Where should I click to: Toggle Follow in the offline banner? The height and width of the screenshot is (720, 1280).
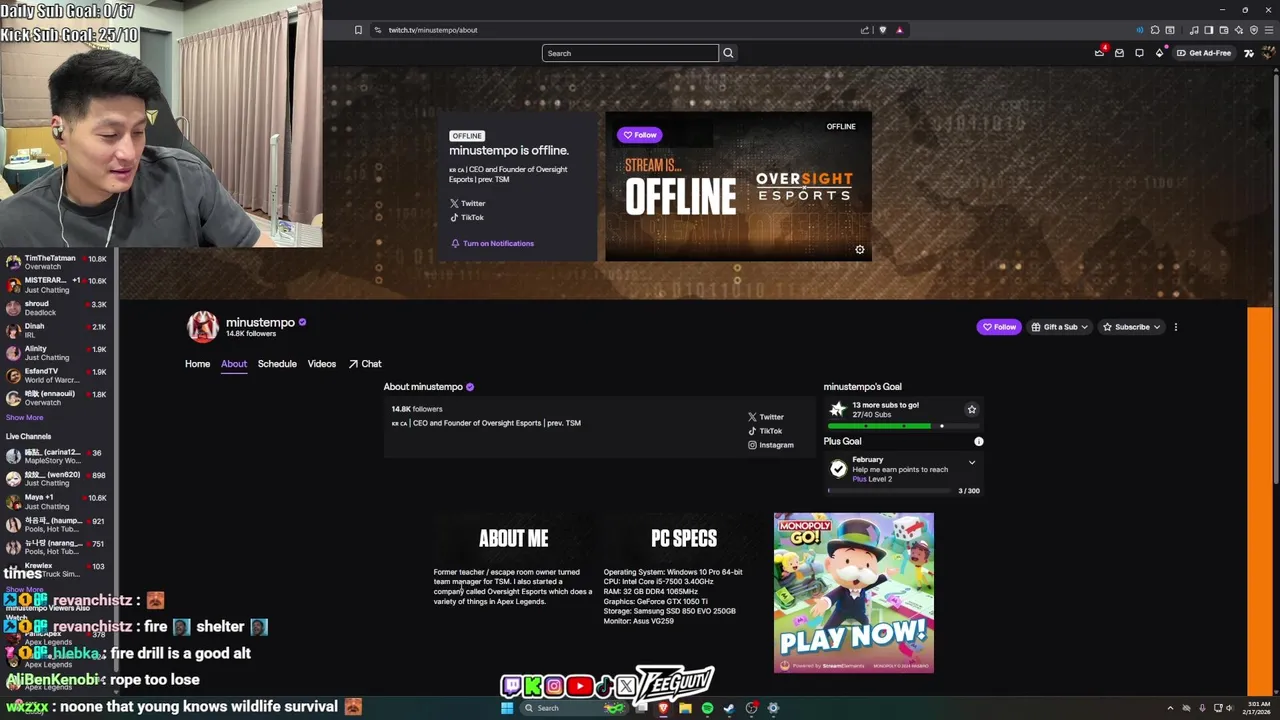[640, 135]
